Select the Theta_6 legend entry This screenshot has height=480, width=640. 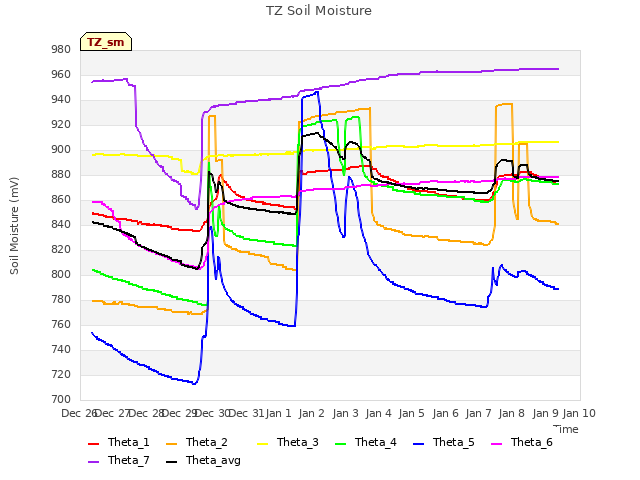(x=522, y=442)
